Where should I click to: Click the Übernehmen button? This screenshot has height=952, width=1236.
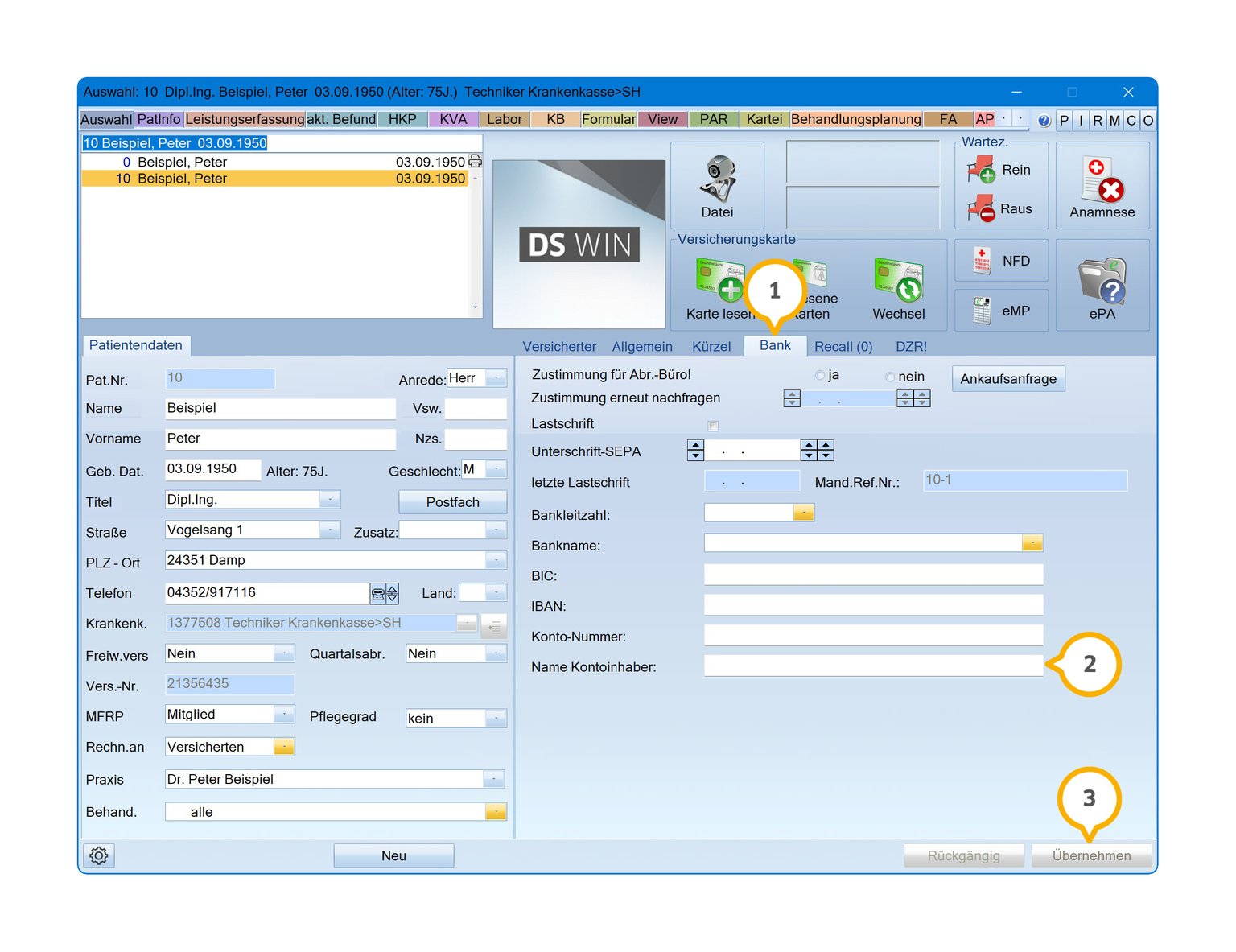[x=1091, y=855]
